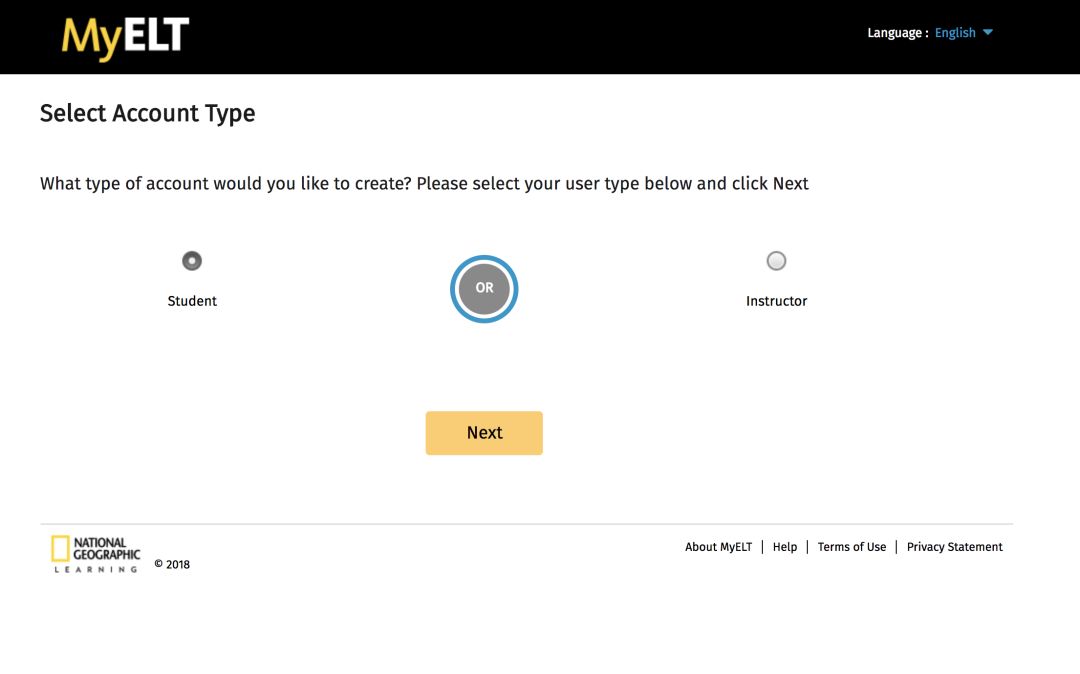Click the Next button
1080x674 pixels.
coord(484,433)
